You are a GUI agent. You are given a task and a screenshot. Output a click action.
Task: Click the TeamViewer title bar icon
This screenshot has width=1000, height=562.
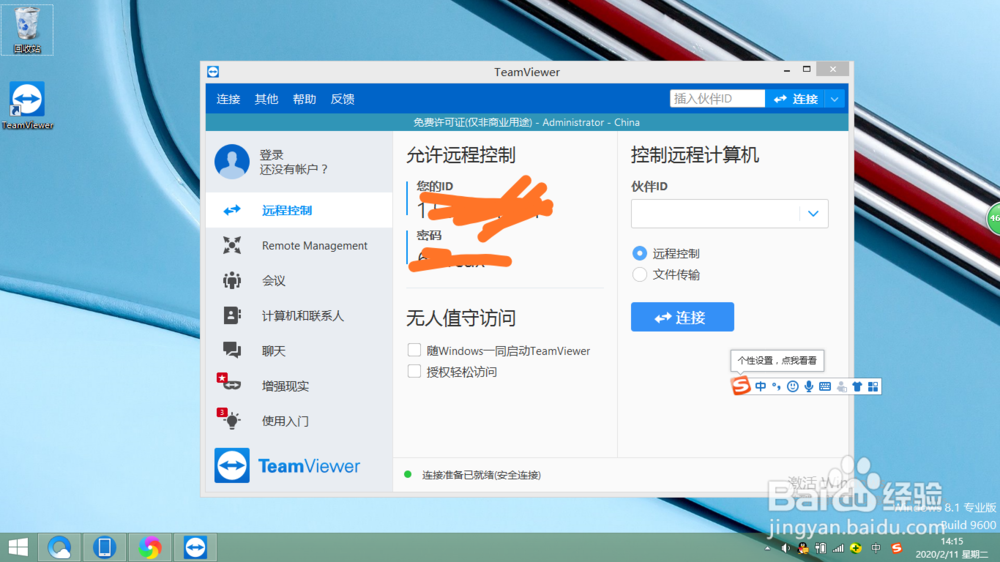pyautogui.click(x=213, y=71)
